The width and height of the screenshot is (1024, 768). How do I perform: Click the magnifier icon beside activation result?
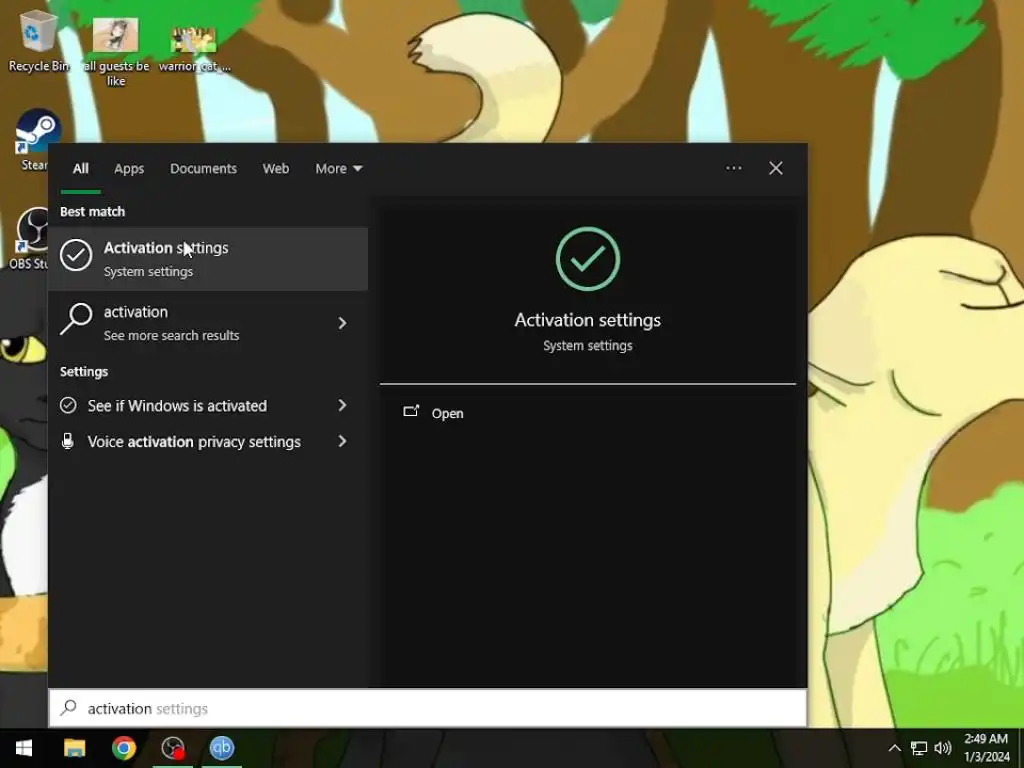tap(76, 319)
